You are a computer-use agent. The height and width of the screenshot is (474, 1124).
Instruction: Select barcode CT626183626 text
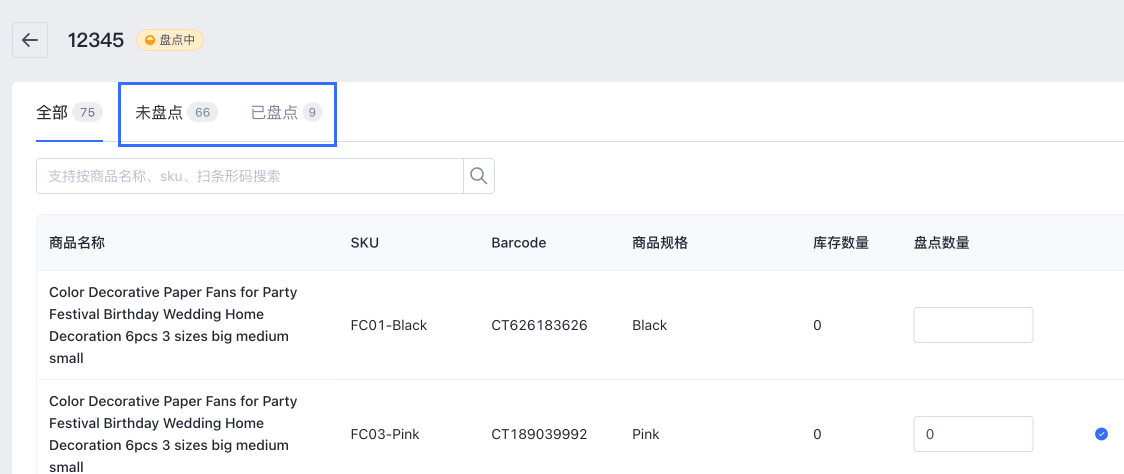click(x=539, y=326)
